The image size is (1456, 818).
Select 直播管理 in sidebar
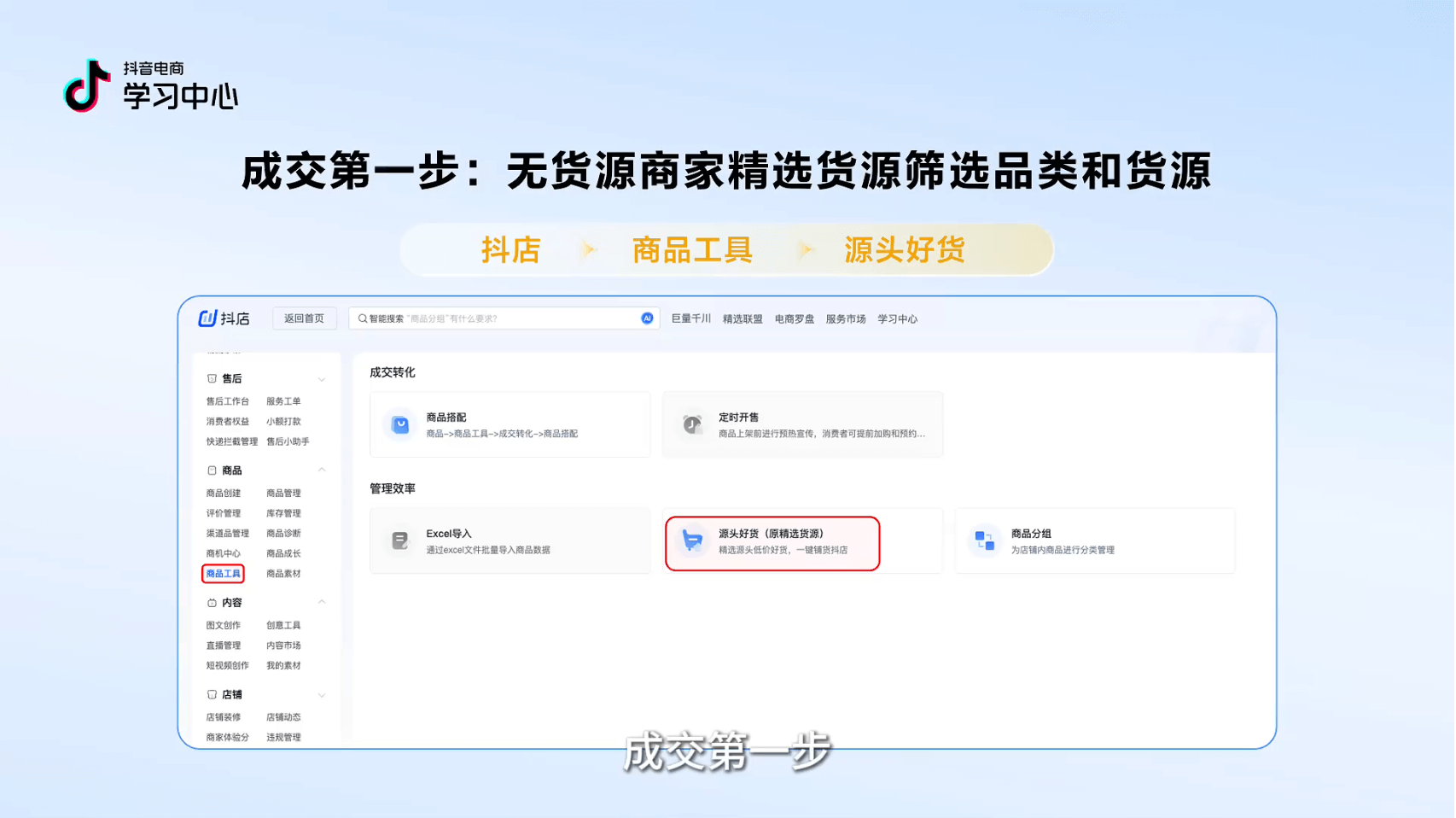[224, 646]
